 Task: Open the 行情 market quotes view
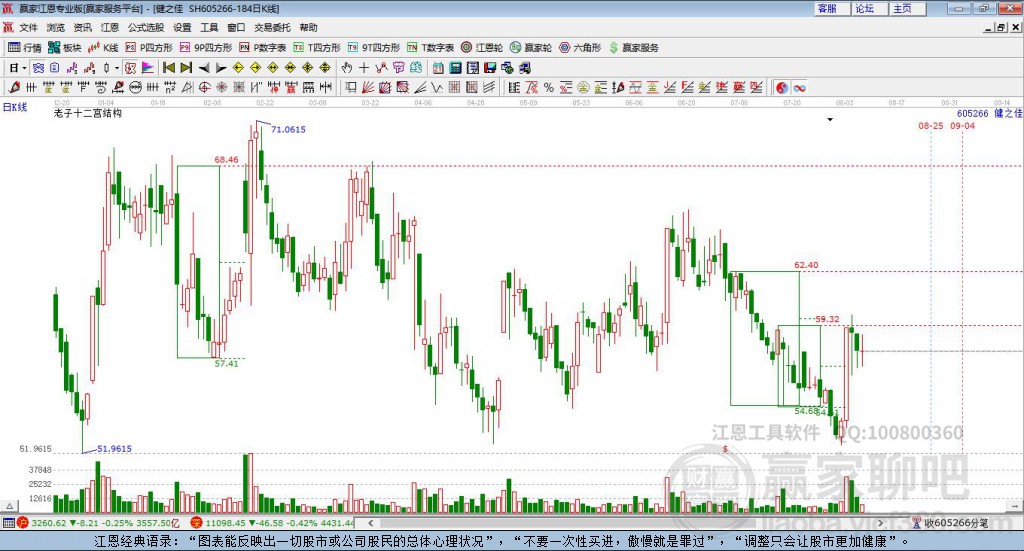tap(25, 48)
